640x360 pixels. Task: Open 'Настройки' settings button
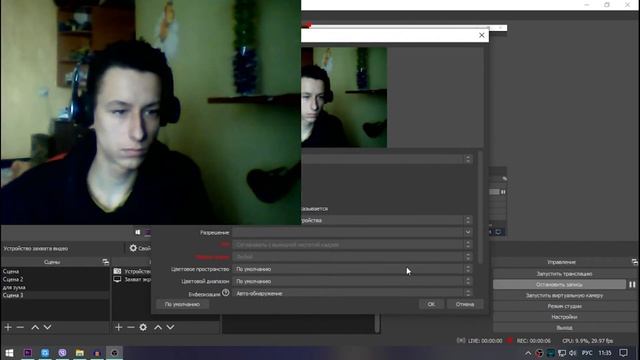[x=564, y=317]
